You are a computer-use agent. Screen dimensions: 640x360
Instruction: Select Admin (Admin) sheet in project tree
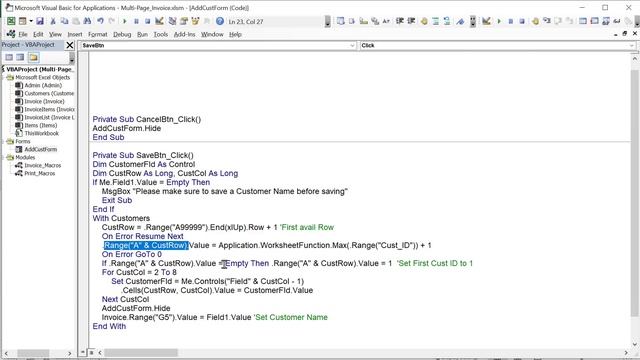coord(43,85)
